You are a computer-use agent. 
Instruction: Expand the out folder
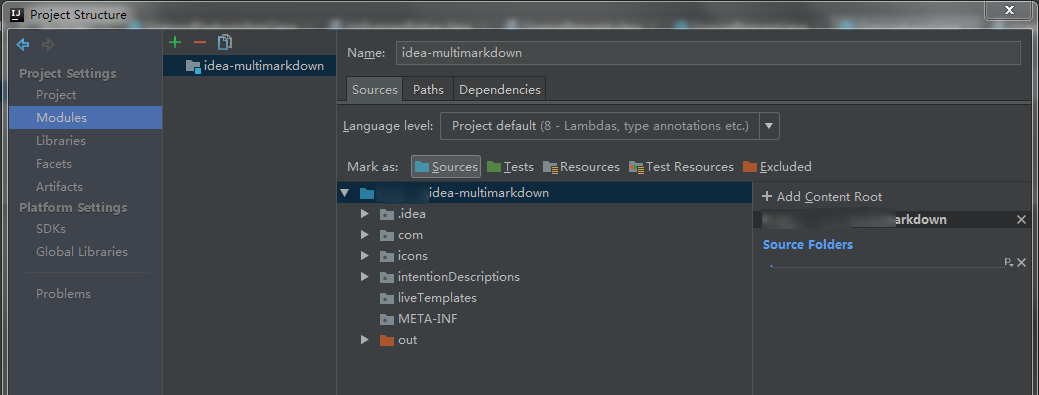coord(364,339)
